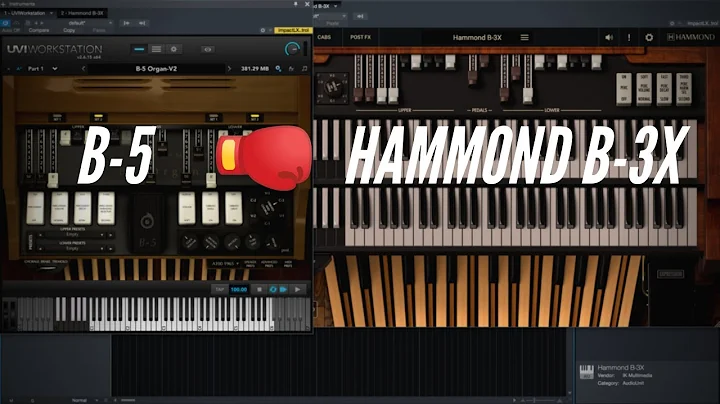The height and width of the screenshot is (404, 720).
Task: Toggle the plugin power button in the Instruments window
Action: pyautogui.click(x=6, y=22)
